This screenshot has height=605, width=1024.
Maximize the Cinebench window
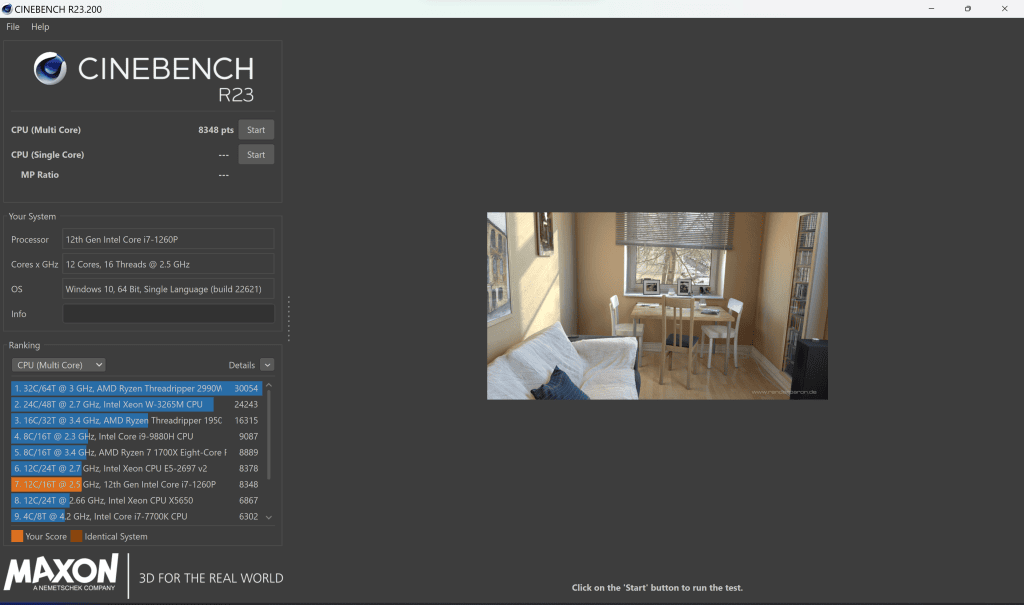(x=967, y=9)
